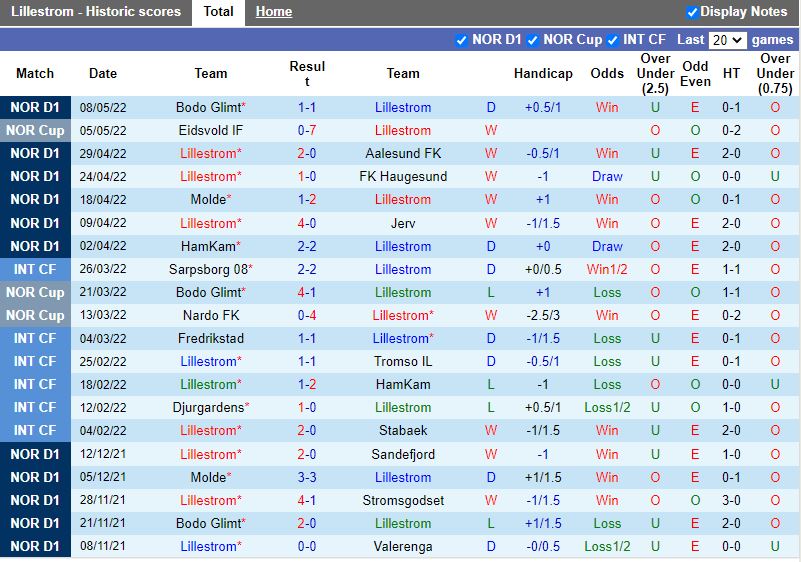This screenshot has width=801, height=562.
Task: Click the date 21/03/22
Action: 103,292
